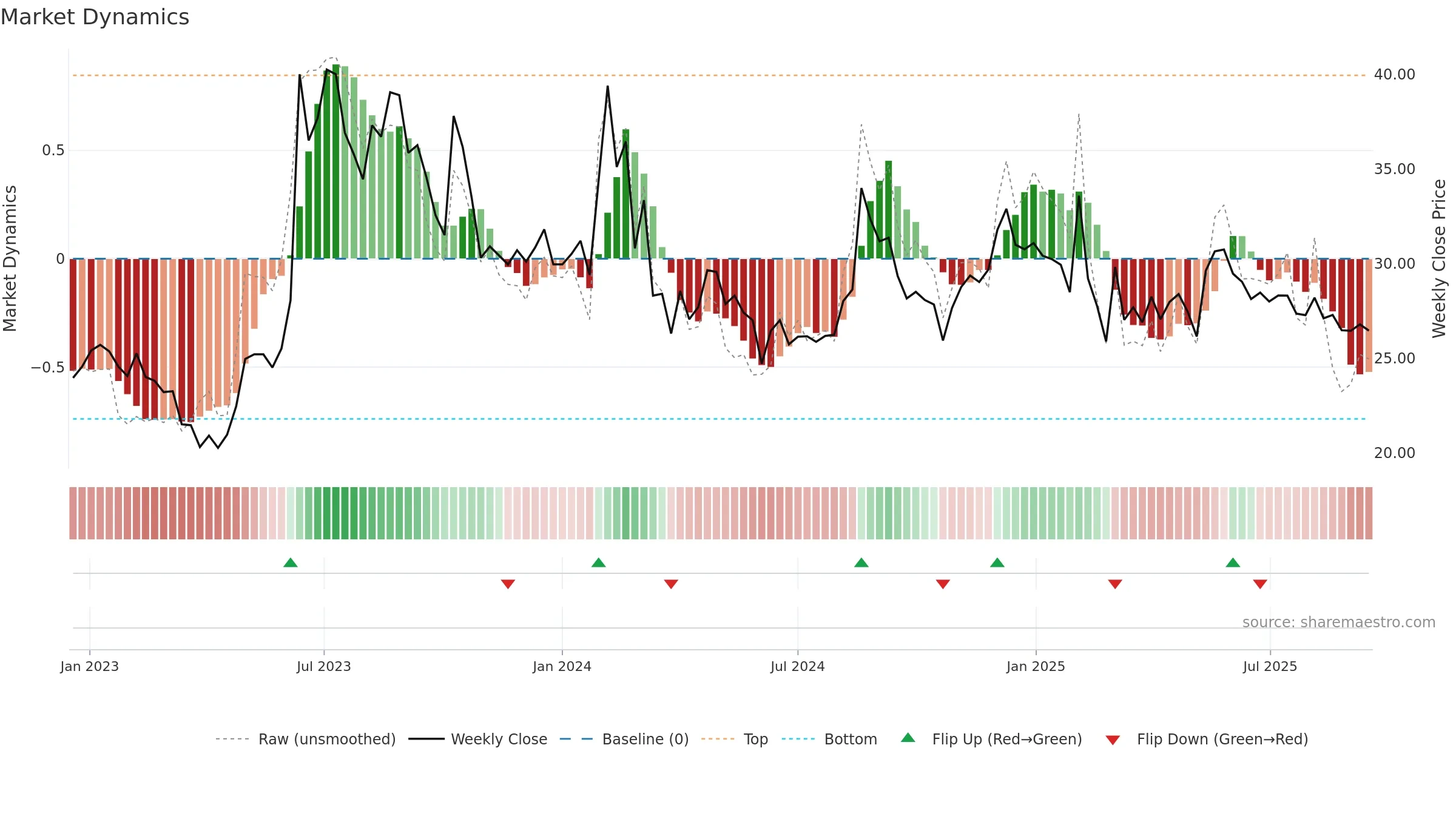Click the source: sharemaestro.com label
The height and width of the screenshot is (819, 1456).
(x=1339, y=622)
